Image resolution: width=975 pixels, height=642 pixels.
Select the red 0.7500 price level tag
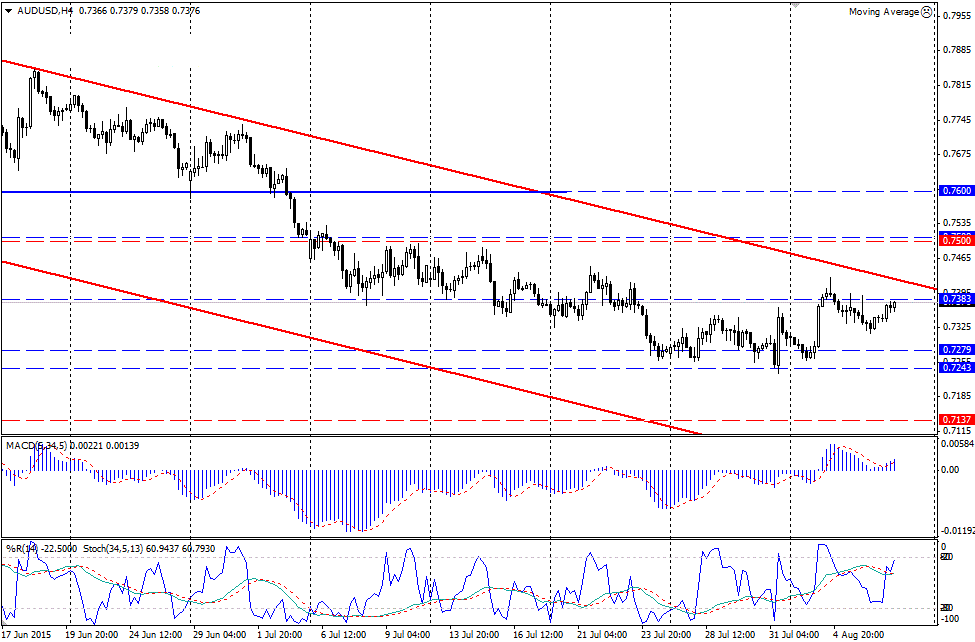pyautogui.click(x=955, y=241)
